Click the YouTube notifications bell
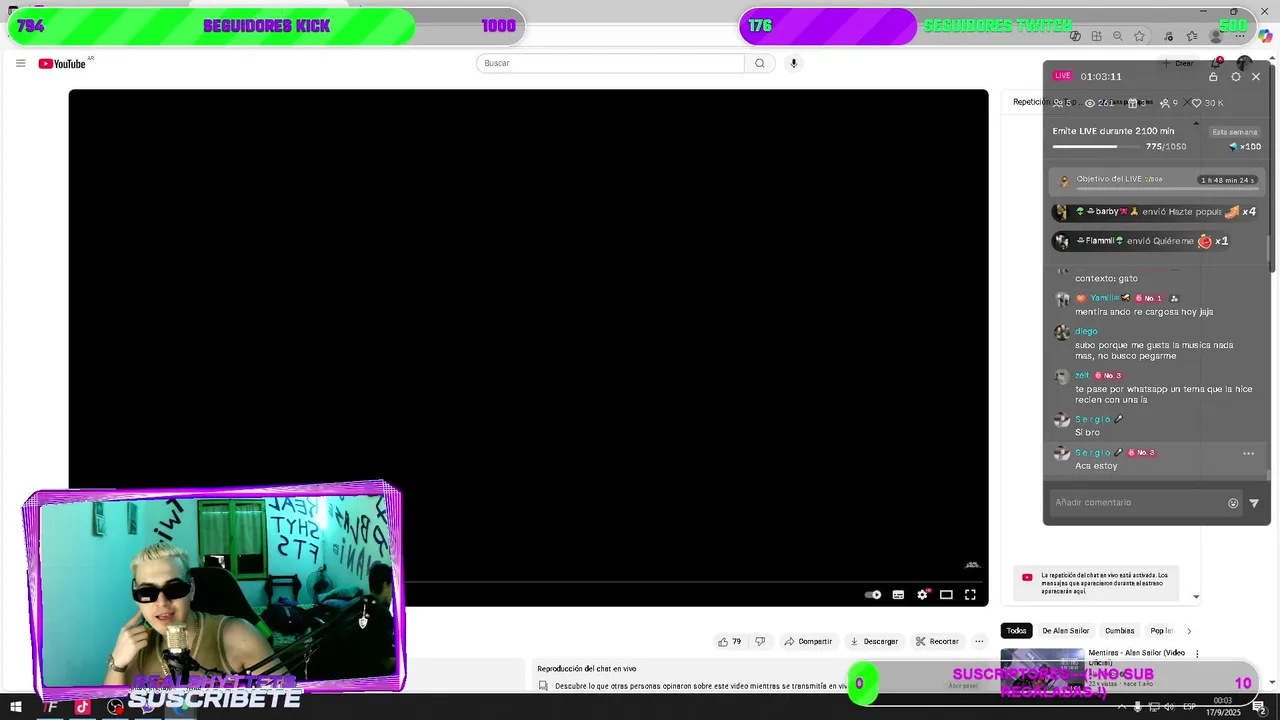The width and height of the screenshot is (1280, 720). click(x=1217, y=63)
